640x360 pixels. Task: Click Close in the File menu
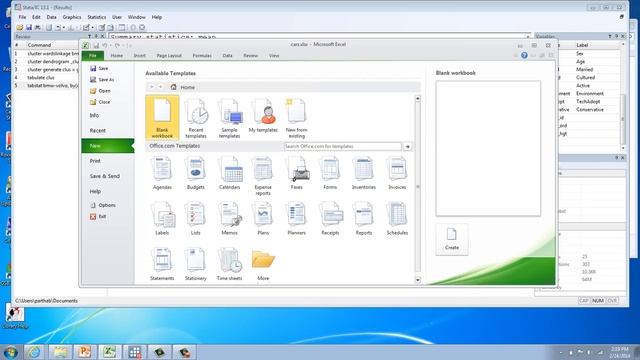tap(100, 102)
